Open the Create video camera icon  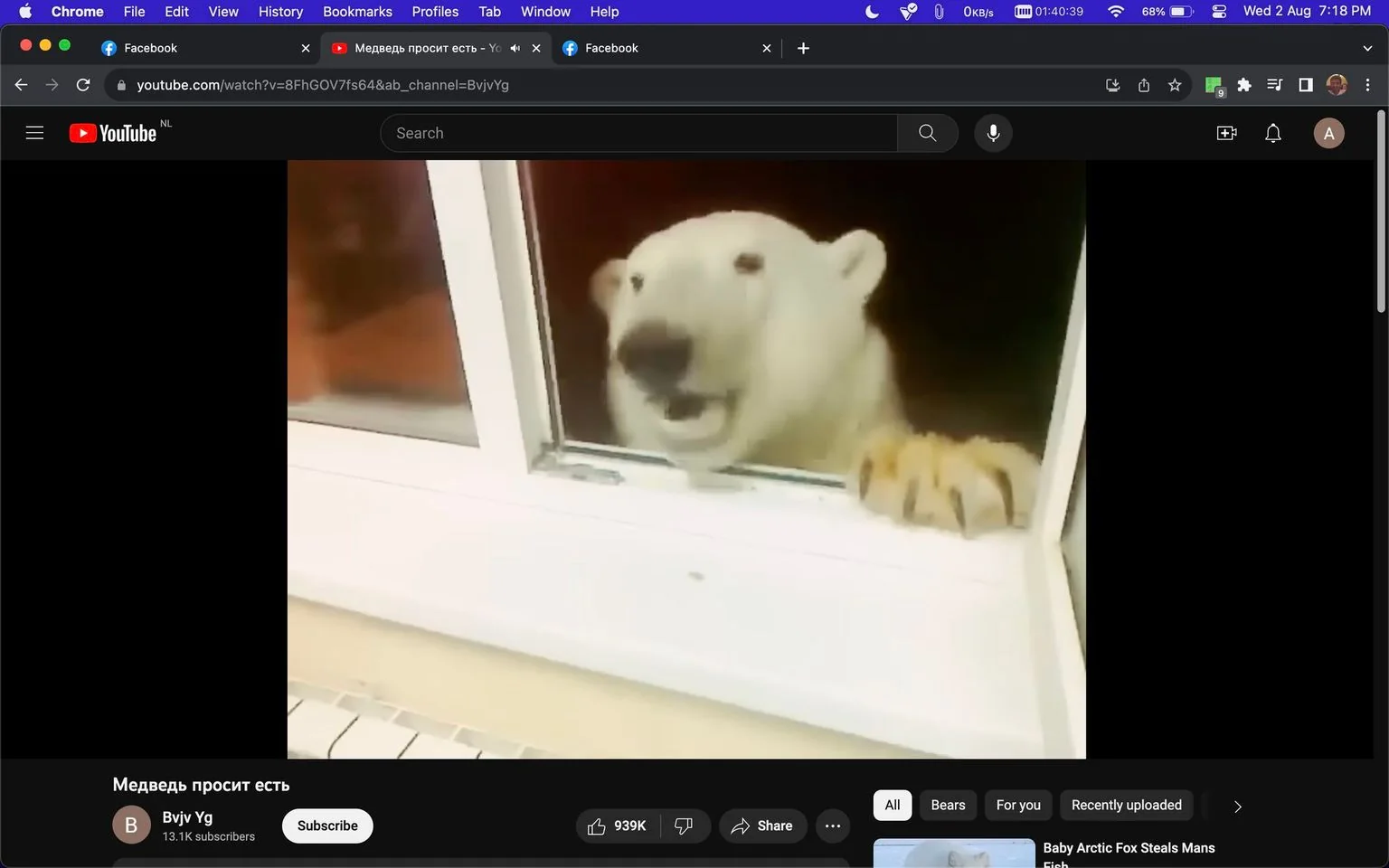(x=1226, y=134)
